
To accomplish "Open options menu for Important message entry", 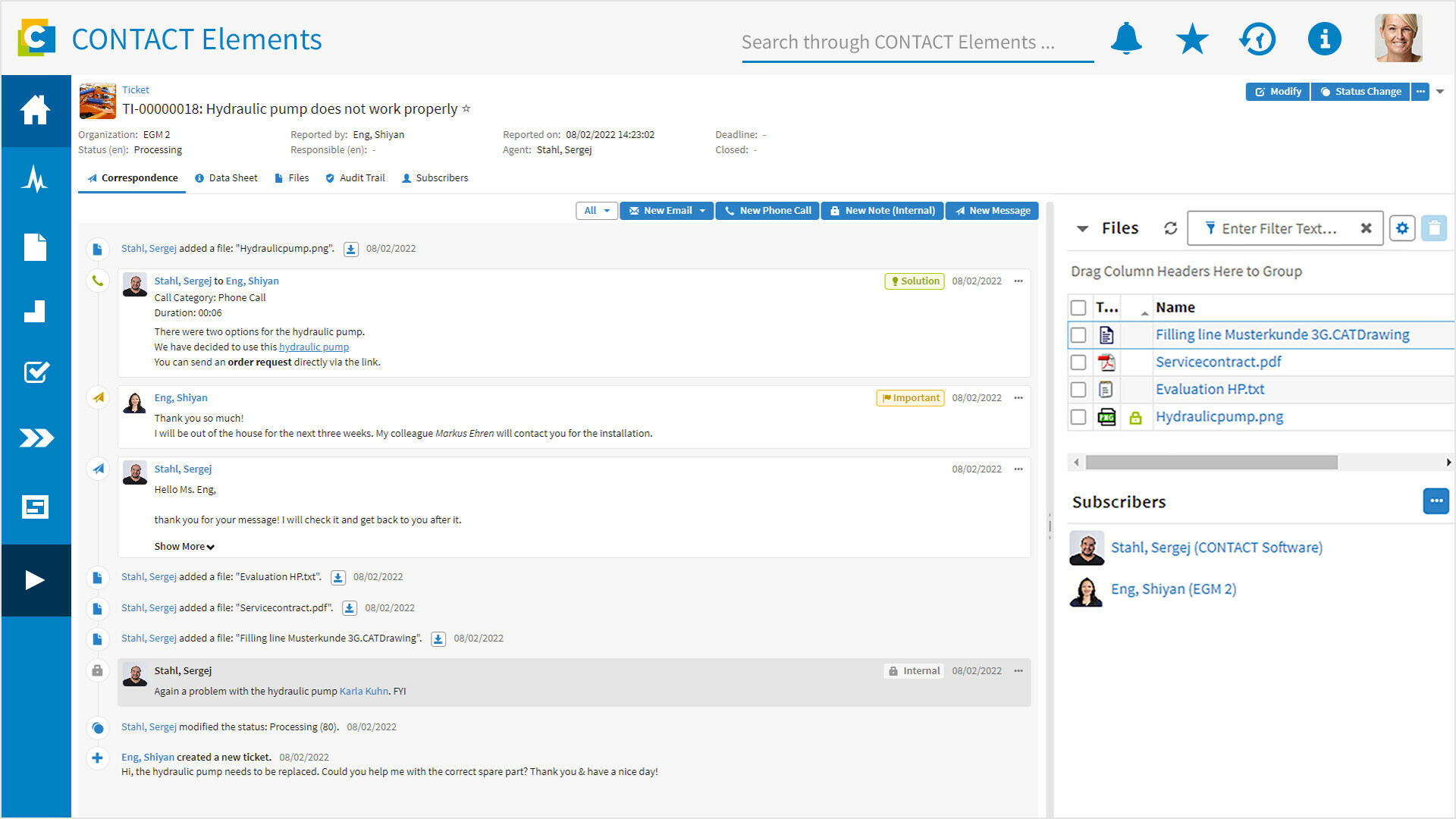I will click(x=1018, y=398).
